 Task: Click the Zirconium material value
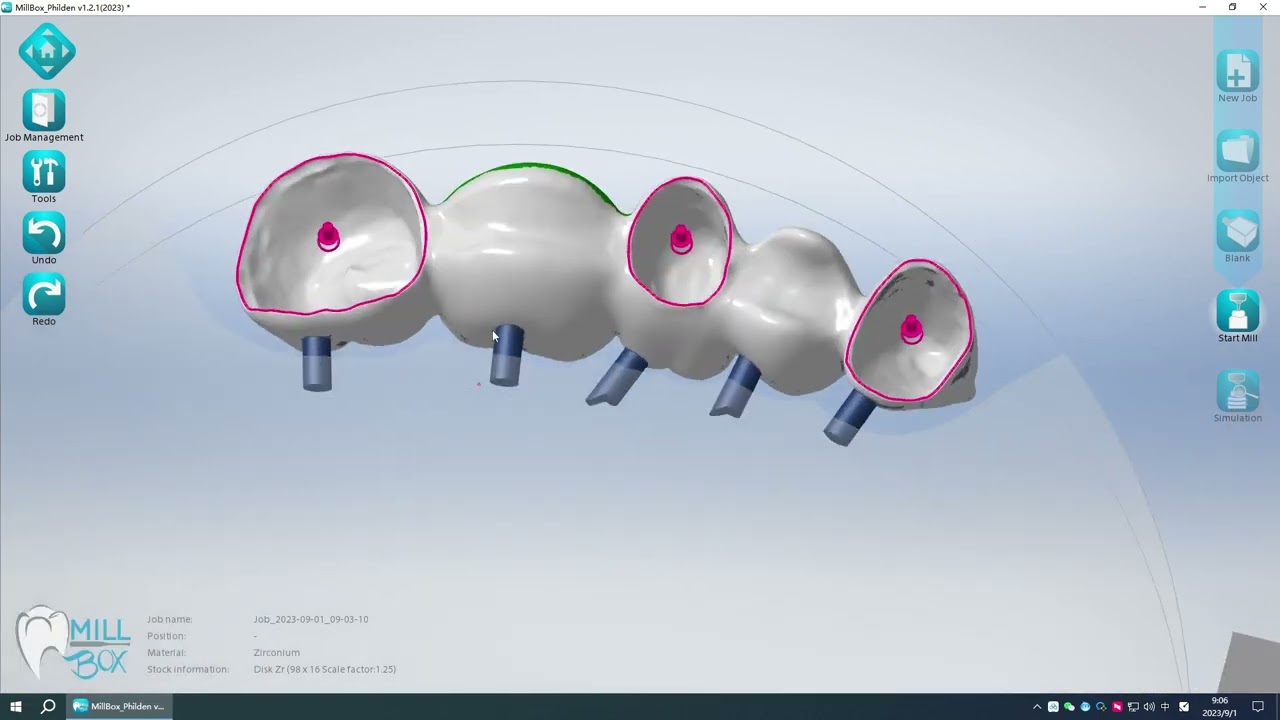pyautogui.click(x=276, y=652)
